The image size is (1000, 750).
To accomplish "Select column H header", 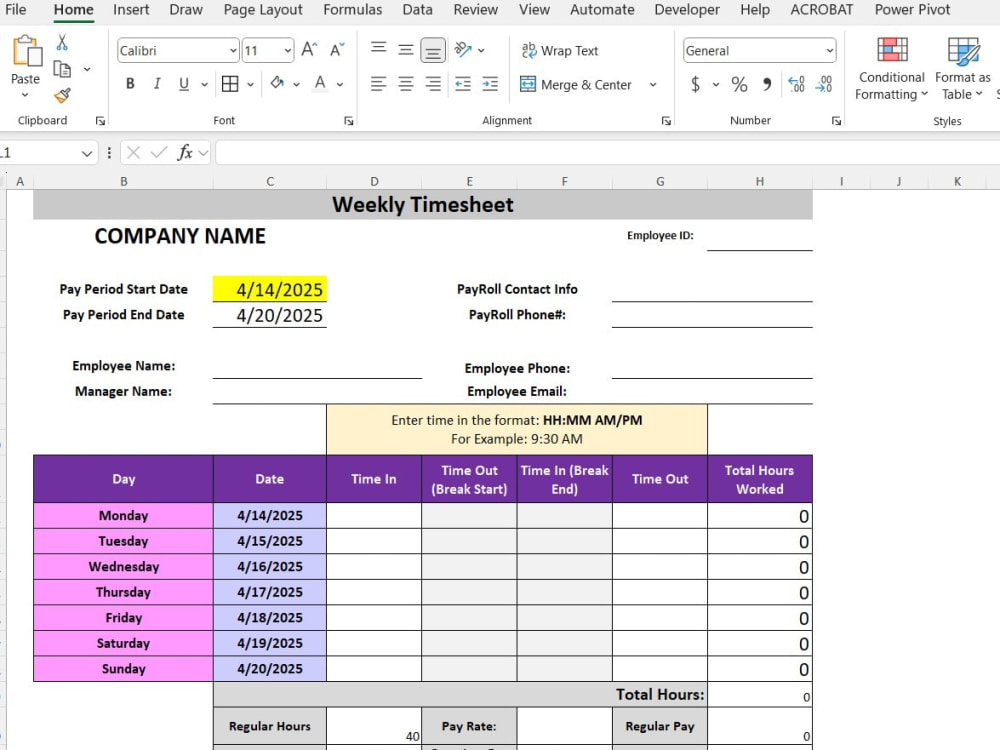I will [760, 182].
